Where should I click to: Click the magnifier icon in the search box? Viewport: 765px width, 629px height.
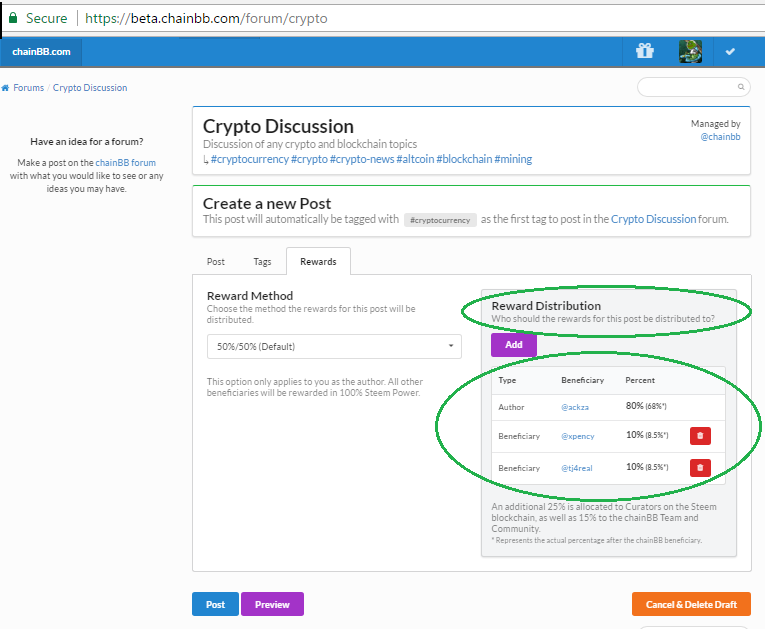tap(741, 87)
